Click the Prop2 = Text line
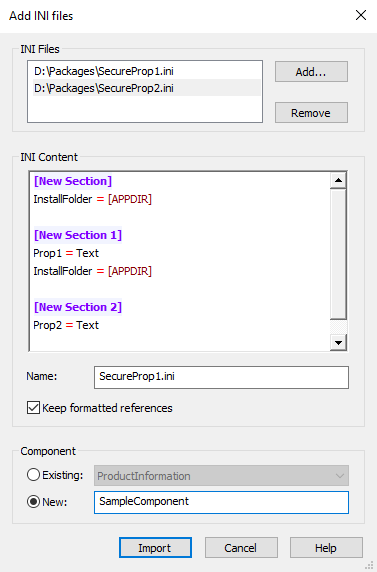This screenshot has width=377, height=572. [66, 325]
